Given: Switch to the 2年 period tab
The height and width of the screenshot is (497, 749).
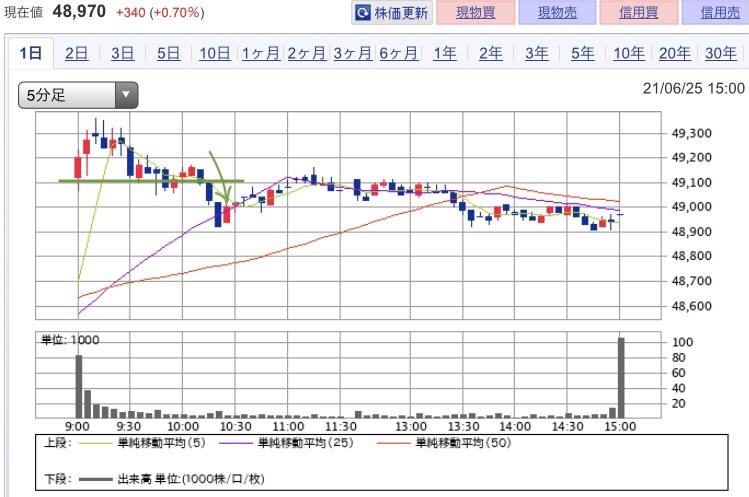Looking at the screenshot, I should tap(491, 53).
